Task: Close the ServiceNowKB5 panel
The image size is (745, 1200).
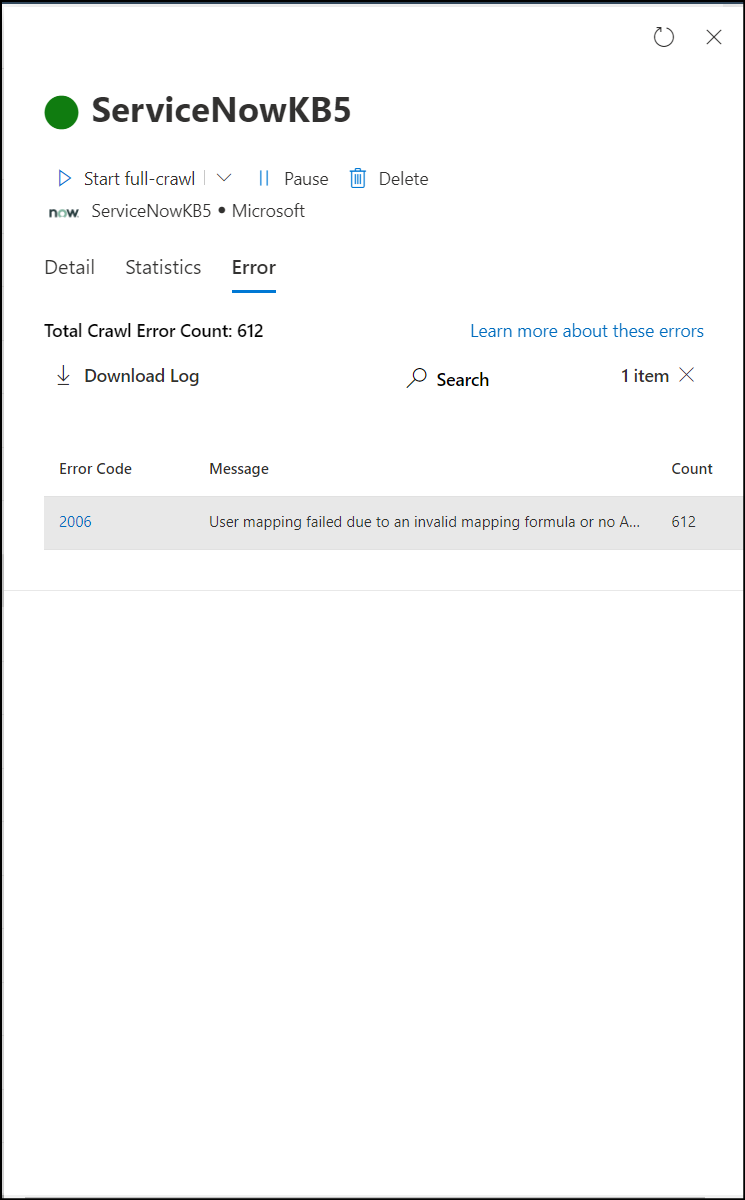Action: [x=714, y=37]
